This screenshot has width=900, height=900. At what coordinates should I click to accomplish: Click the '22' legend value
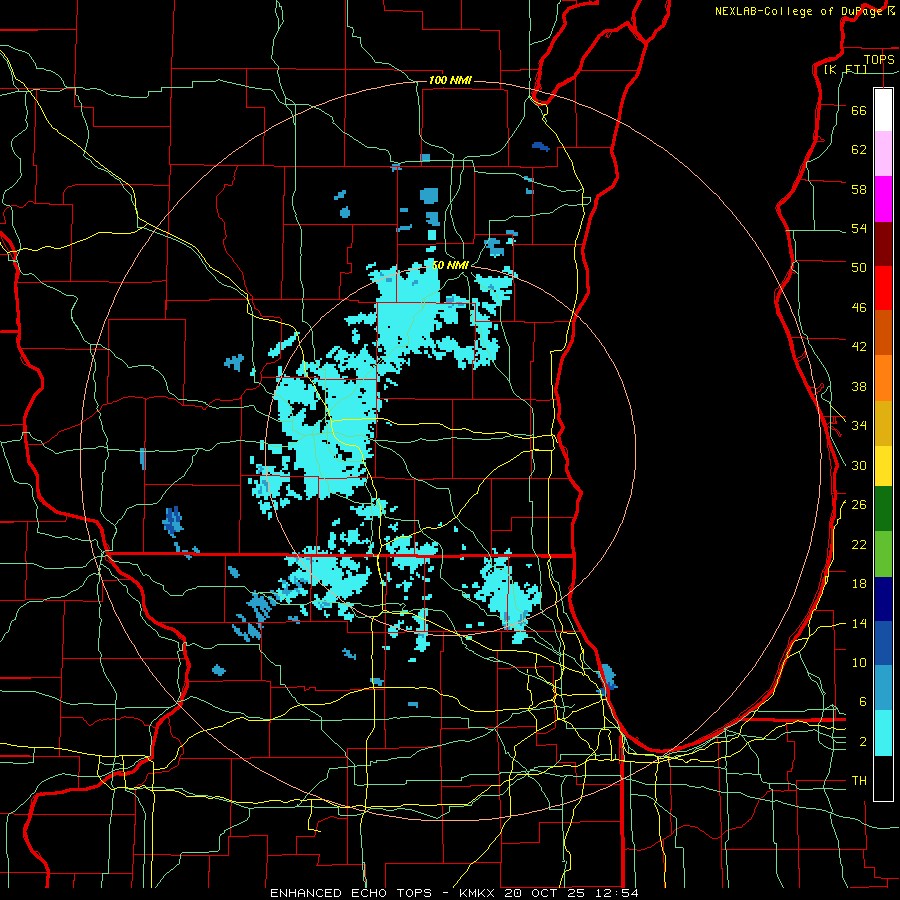coord(859,544)
